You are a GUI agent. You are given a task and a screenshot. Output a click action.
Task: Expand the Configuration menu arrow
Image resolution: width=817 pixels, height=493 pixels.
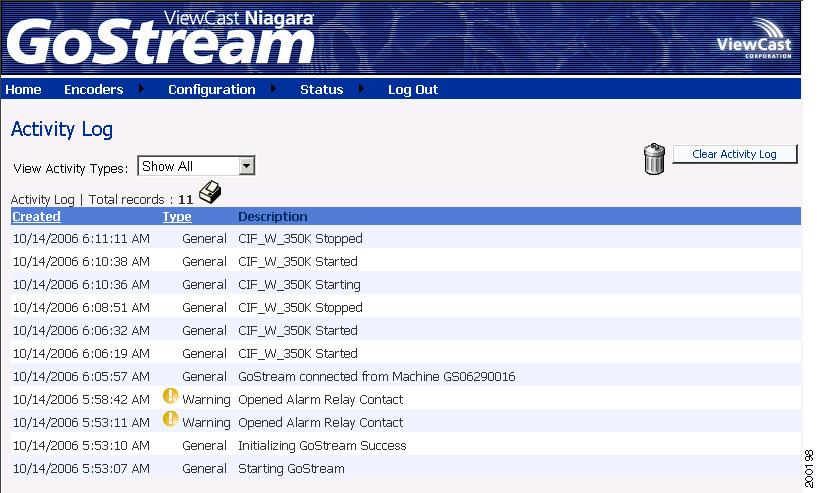(x=273, y=89)
